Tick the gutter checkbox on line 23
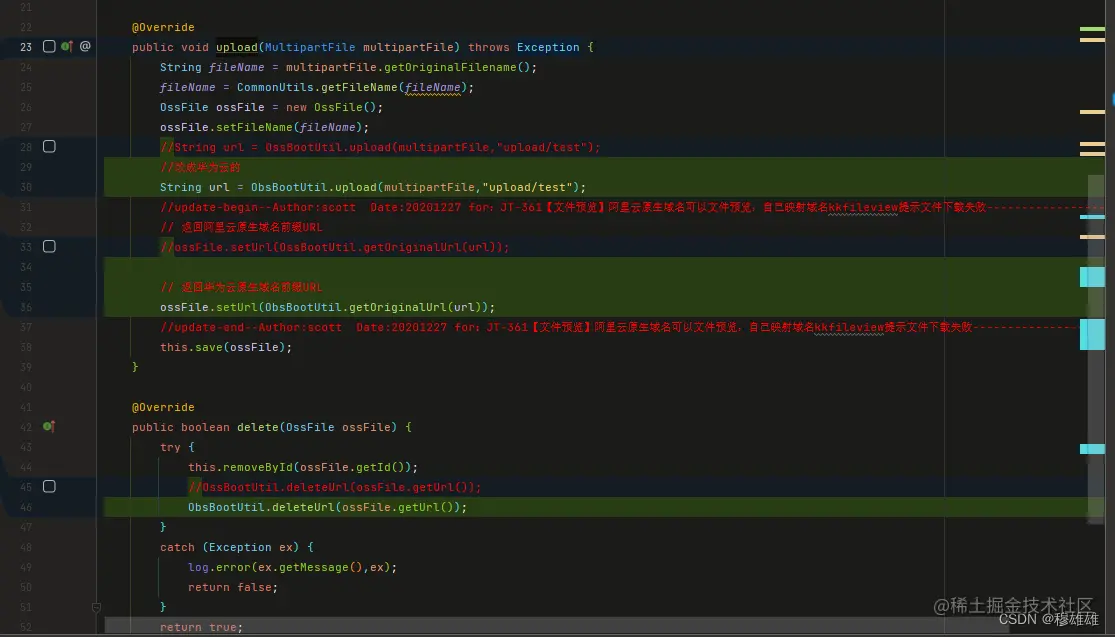The width and height of the screenshot is (1115, 637). (x=49, y=46)
